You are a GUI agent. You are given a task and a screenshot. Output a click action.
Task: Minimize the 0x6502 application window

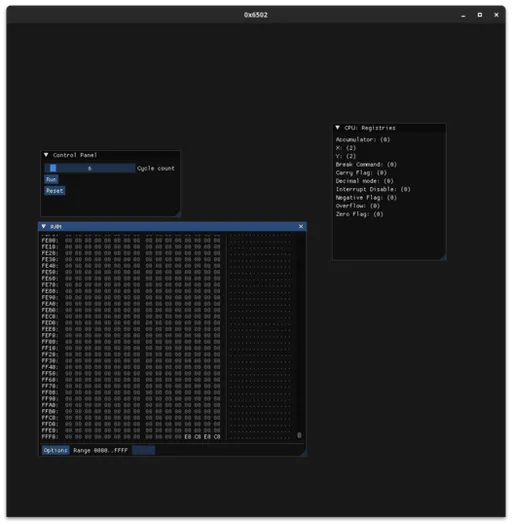(463, 15)
